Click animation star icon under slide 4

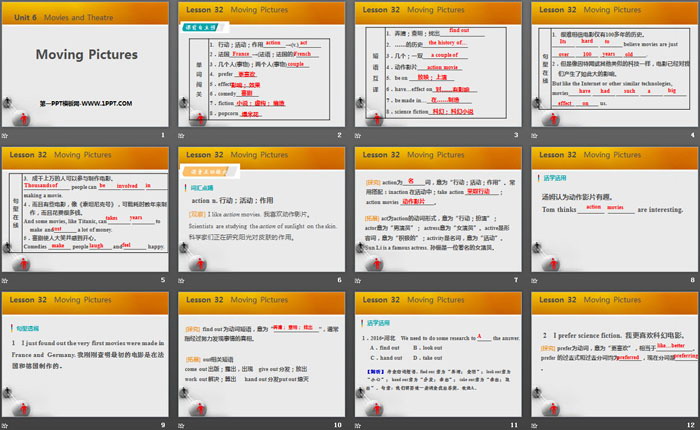pos(534,135)
